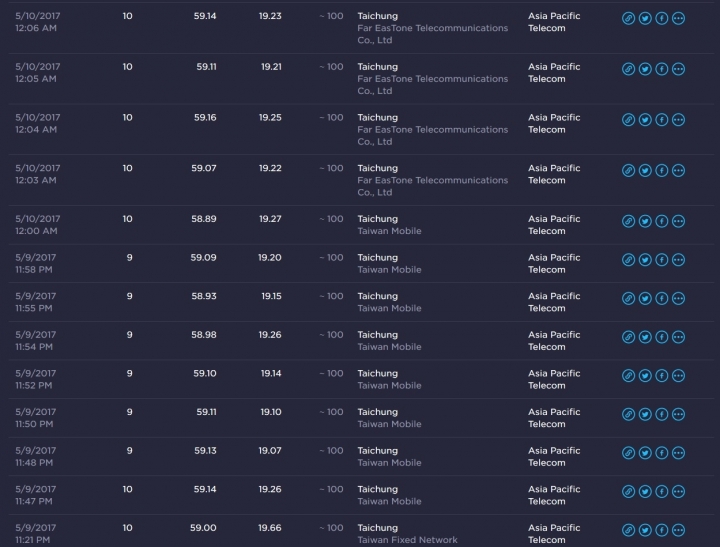Open more options for 11:54 PM result

click(x=679, y=337)
